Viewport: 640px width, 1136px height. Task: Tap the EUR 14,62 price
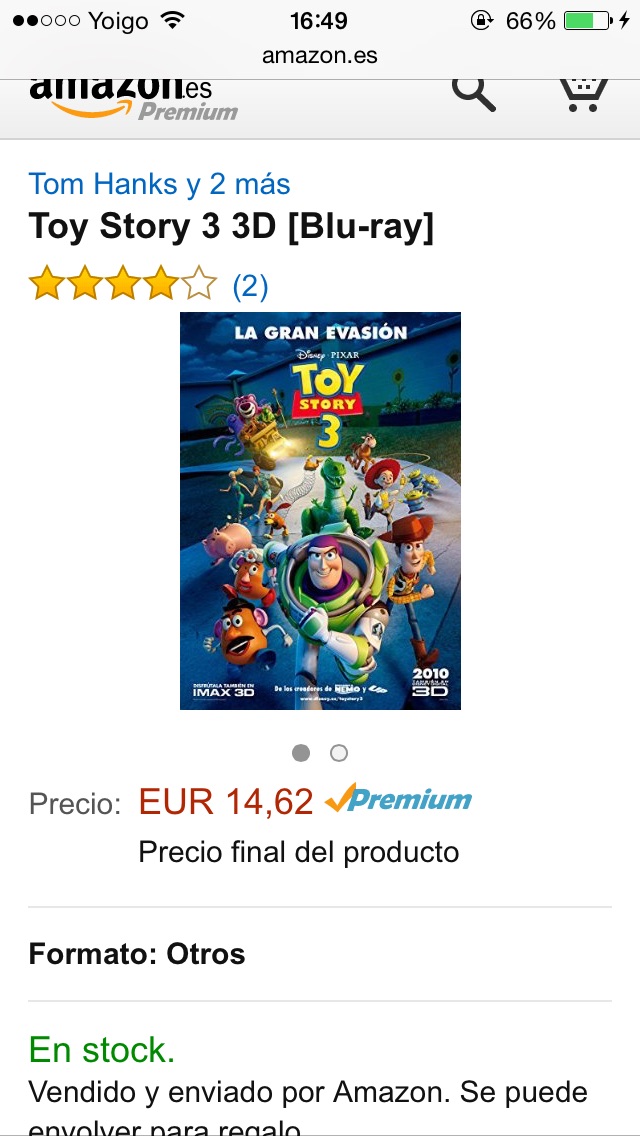[225, 801]
